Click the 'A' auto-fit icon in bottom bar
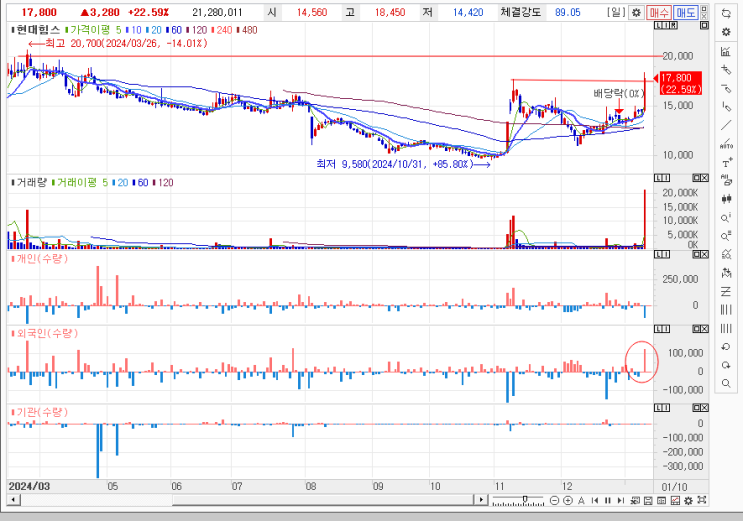The image size is (743, 521). click(581, 500)
